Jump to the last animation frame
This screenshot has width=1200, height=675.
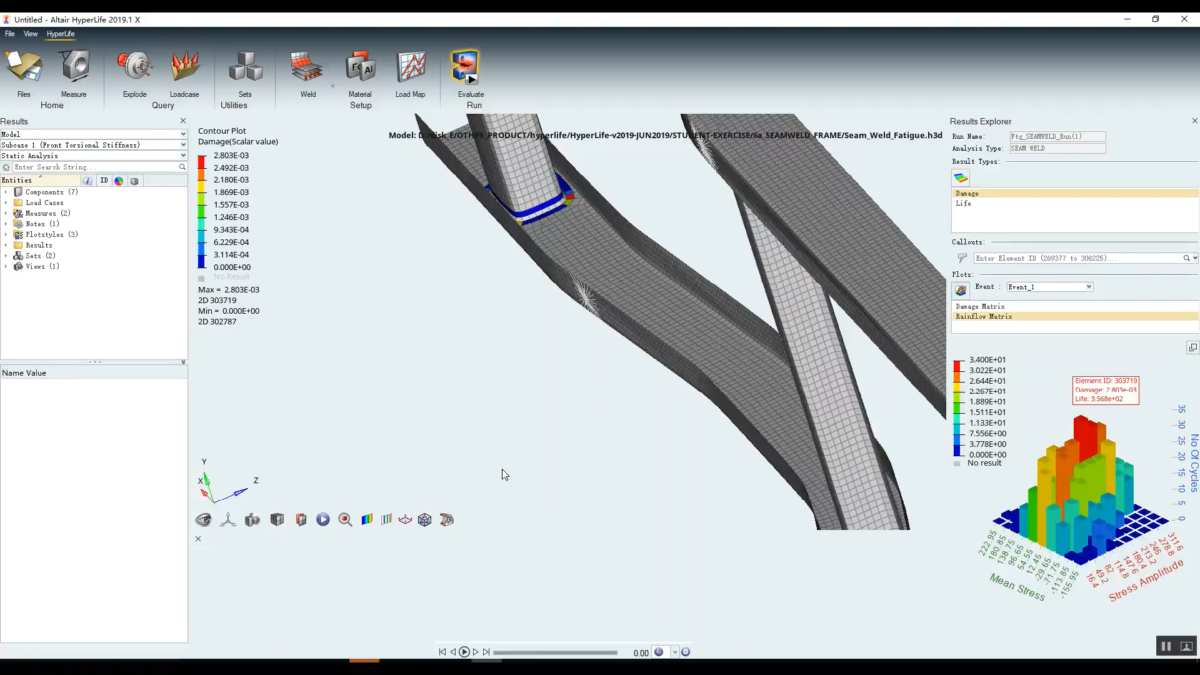click(x=486, y=652)
